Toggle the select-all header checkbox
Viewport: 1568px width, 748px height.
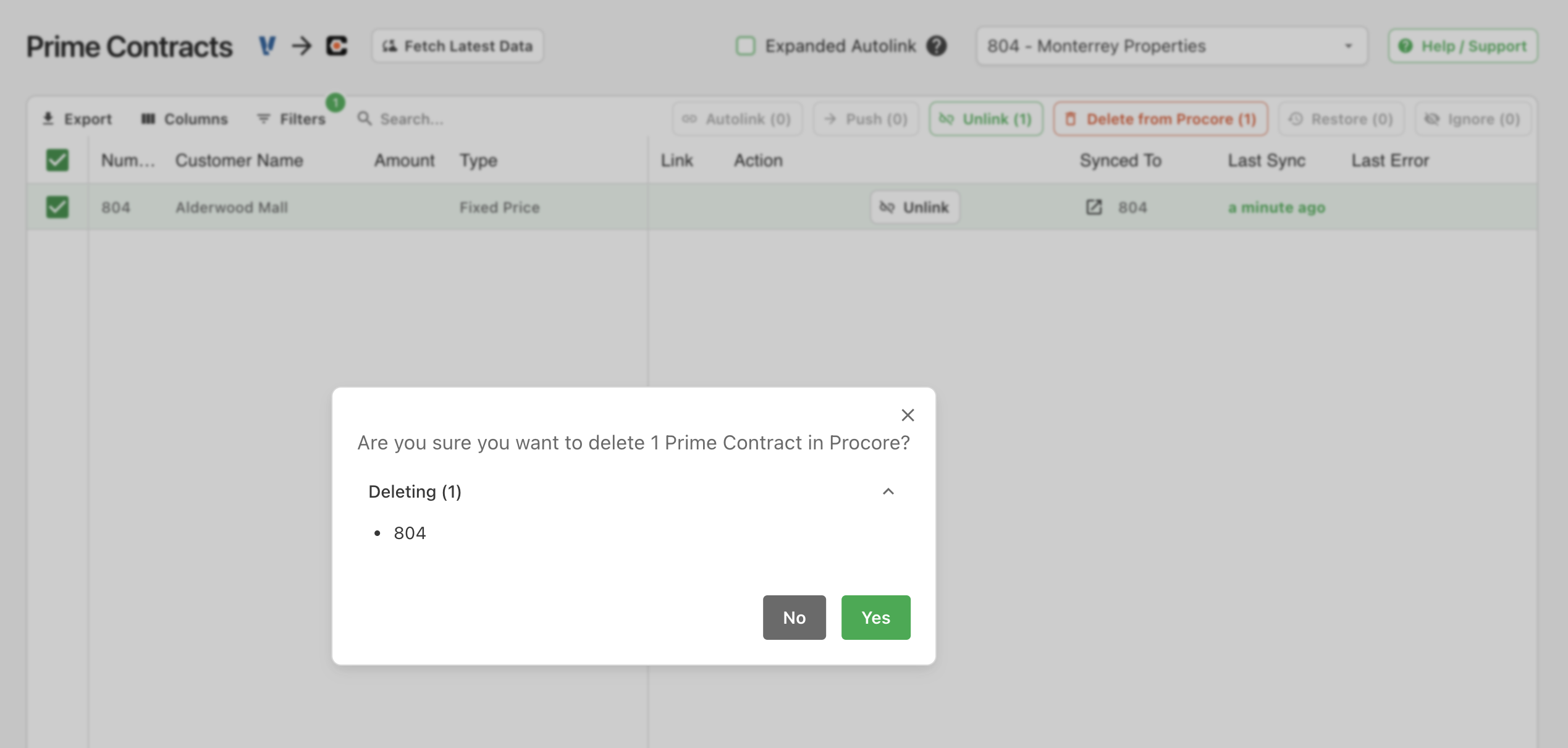tap(57, 160)
